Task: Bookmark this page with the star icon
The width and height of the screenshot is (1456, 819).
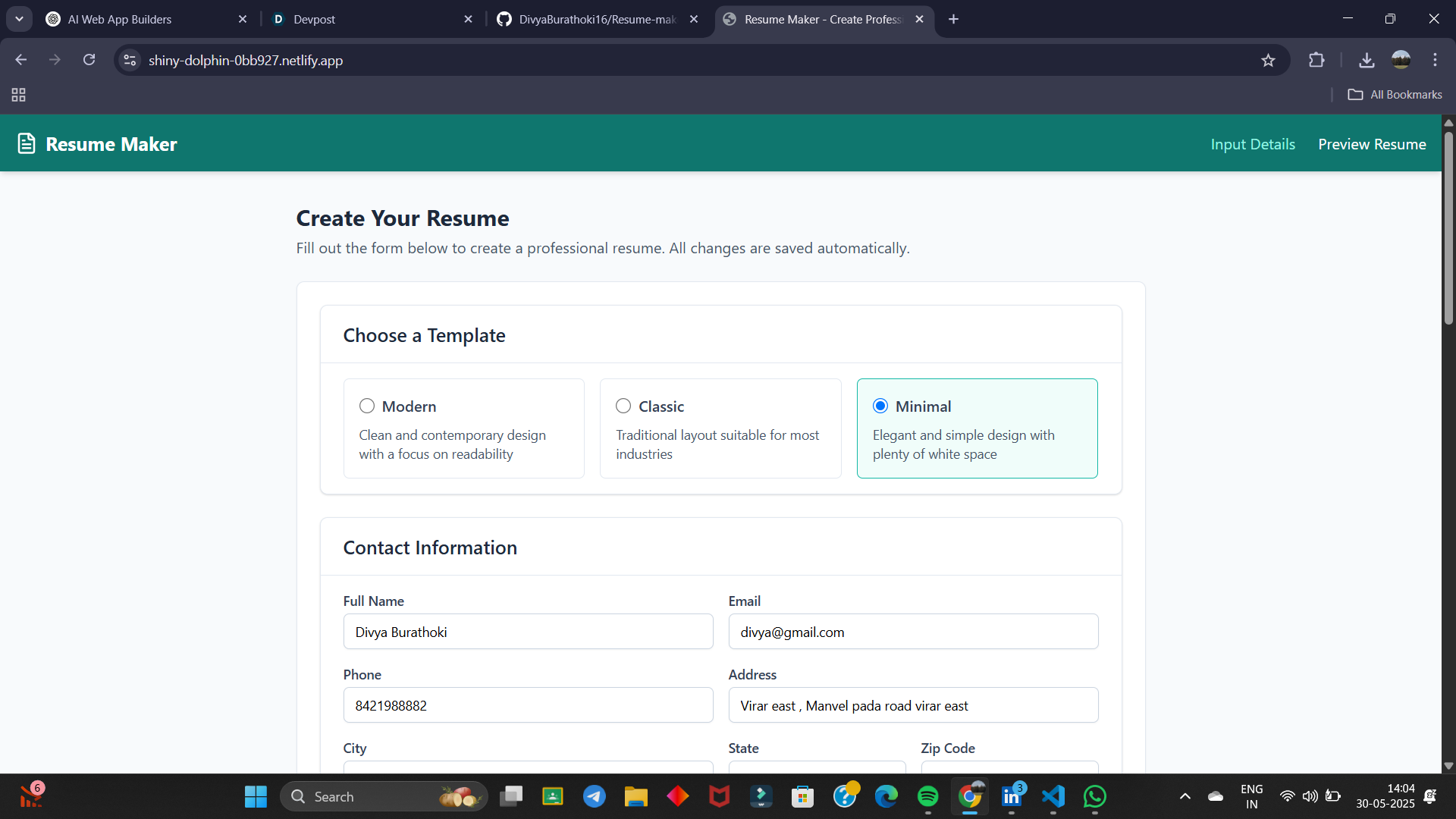Action: (x=1268, y=61)
